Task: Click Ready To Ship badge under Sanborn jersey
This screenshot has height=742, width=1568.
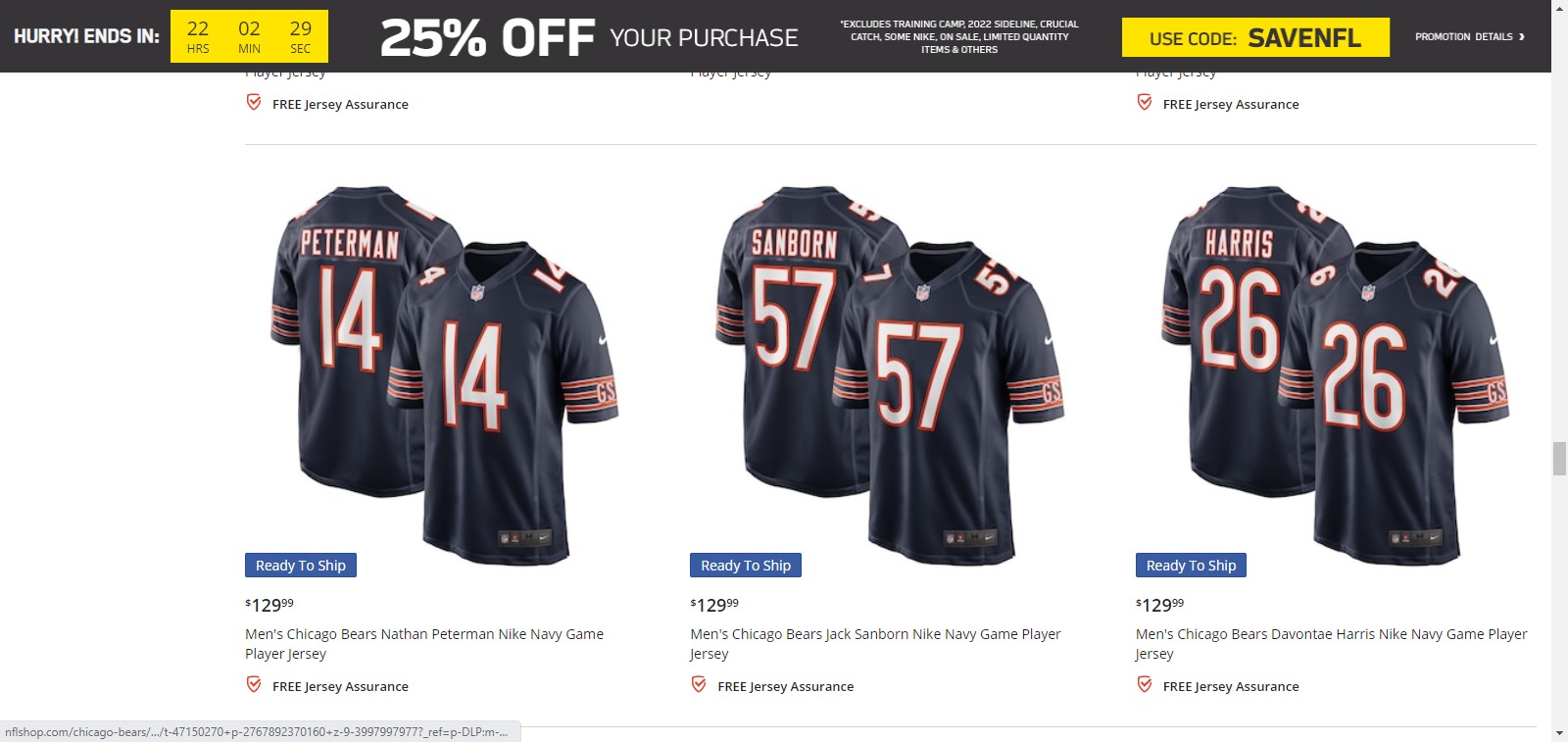Action: (x=746, y=566)
